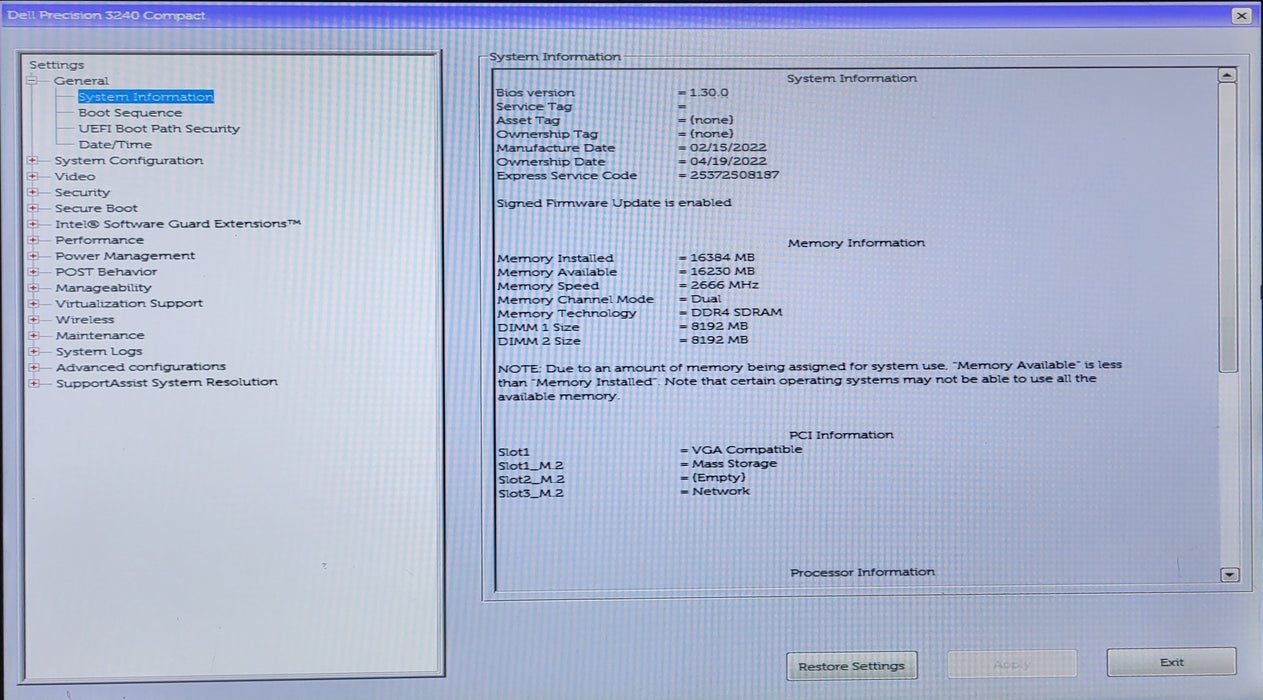Click Express Service Code value 25372508187
This screenshot has height=700, width=1263.
[734, 175]
